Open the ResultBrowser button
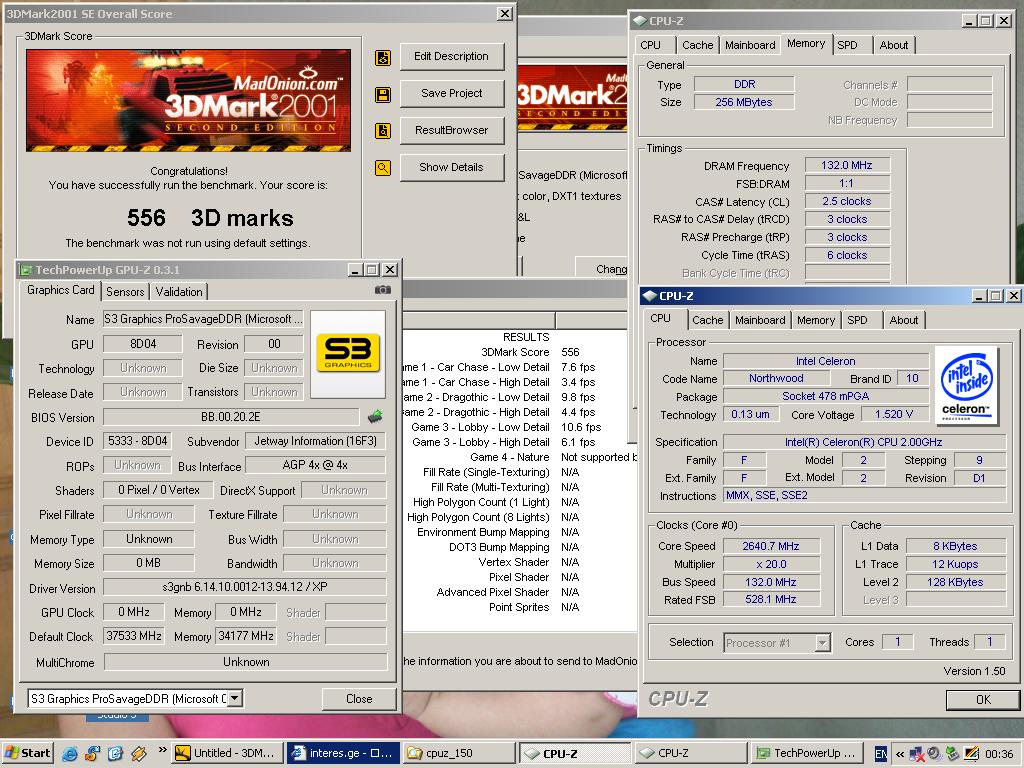 451,130
